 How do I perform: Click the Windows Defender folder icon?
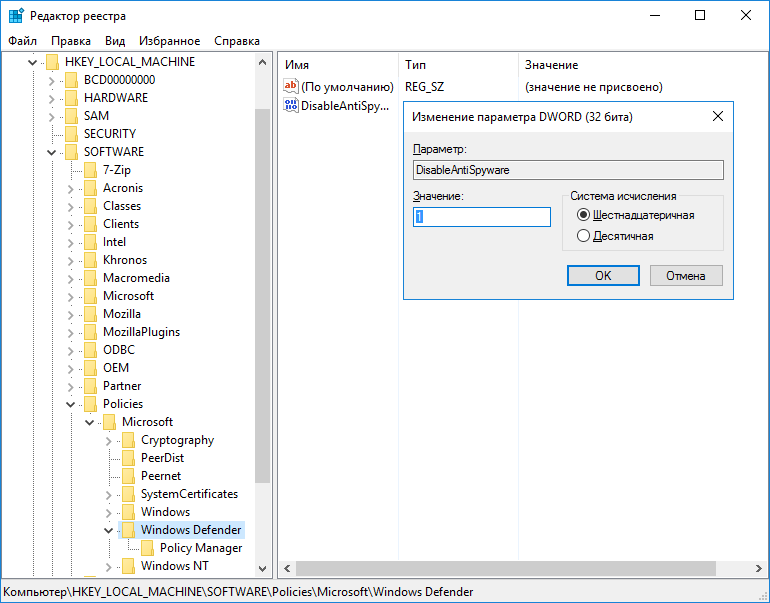coord(127,530)
